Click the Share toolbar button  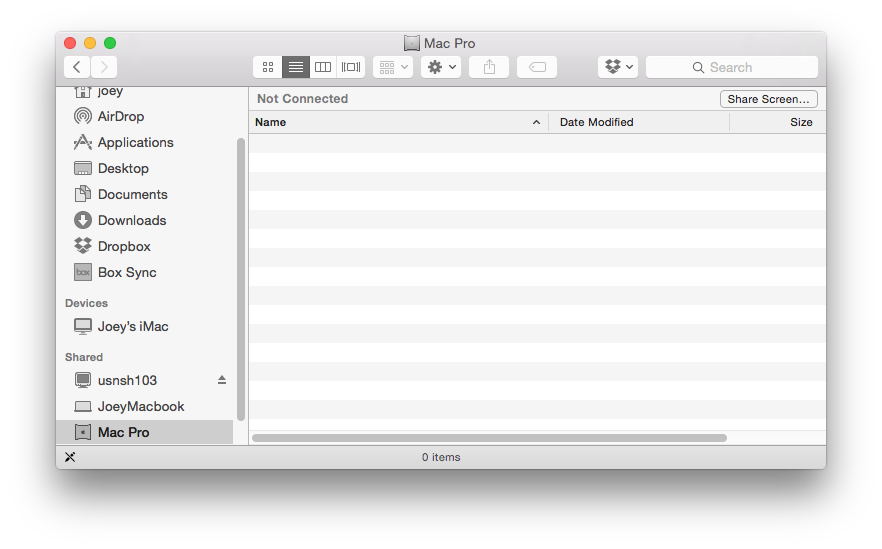pyautogui.click(x=489, y=67)
